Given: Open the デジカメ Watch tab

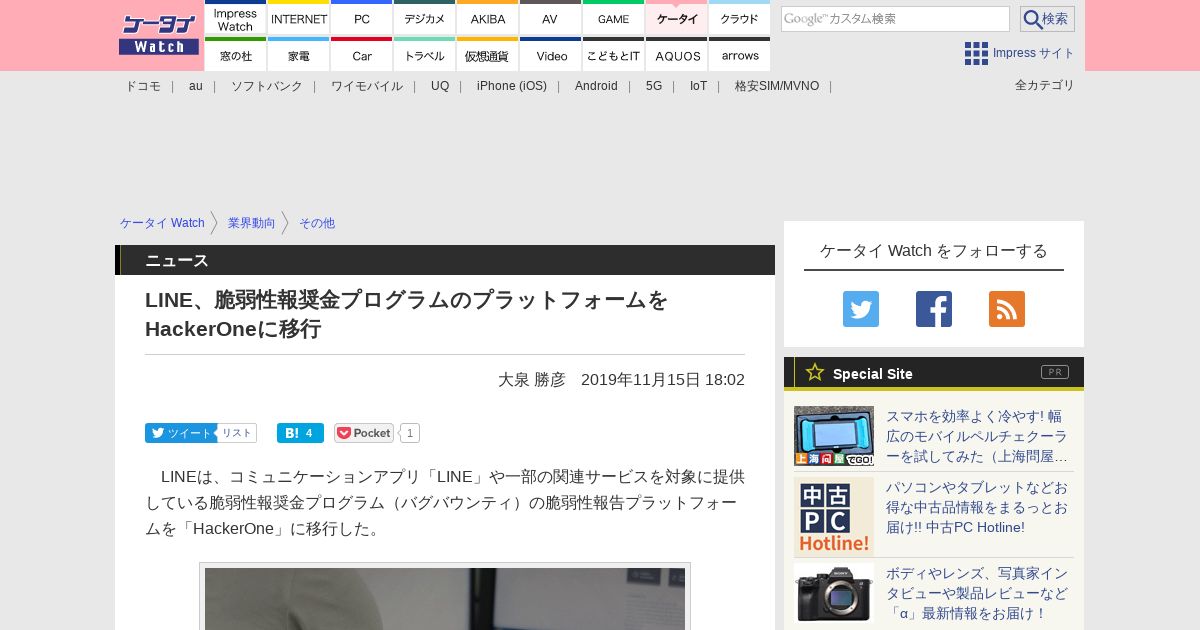Looking at the screenshot, I should pyautogui.click(x=425, y=18).
